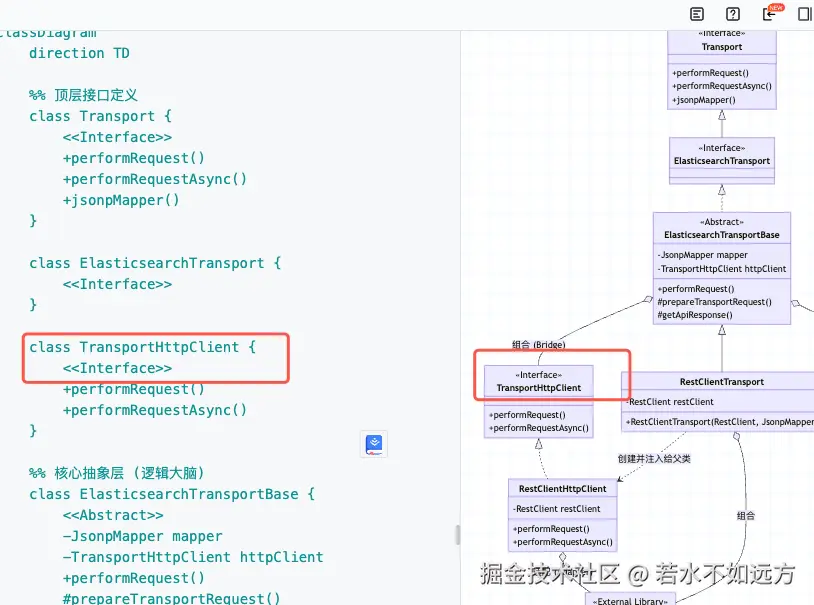This screenshot has height=605, width=814.
Task: Click the '组合 (Bridge)' edge label in diagram
Action: 538,345
